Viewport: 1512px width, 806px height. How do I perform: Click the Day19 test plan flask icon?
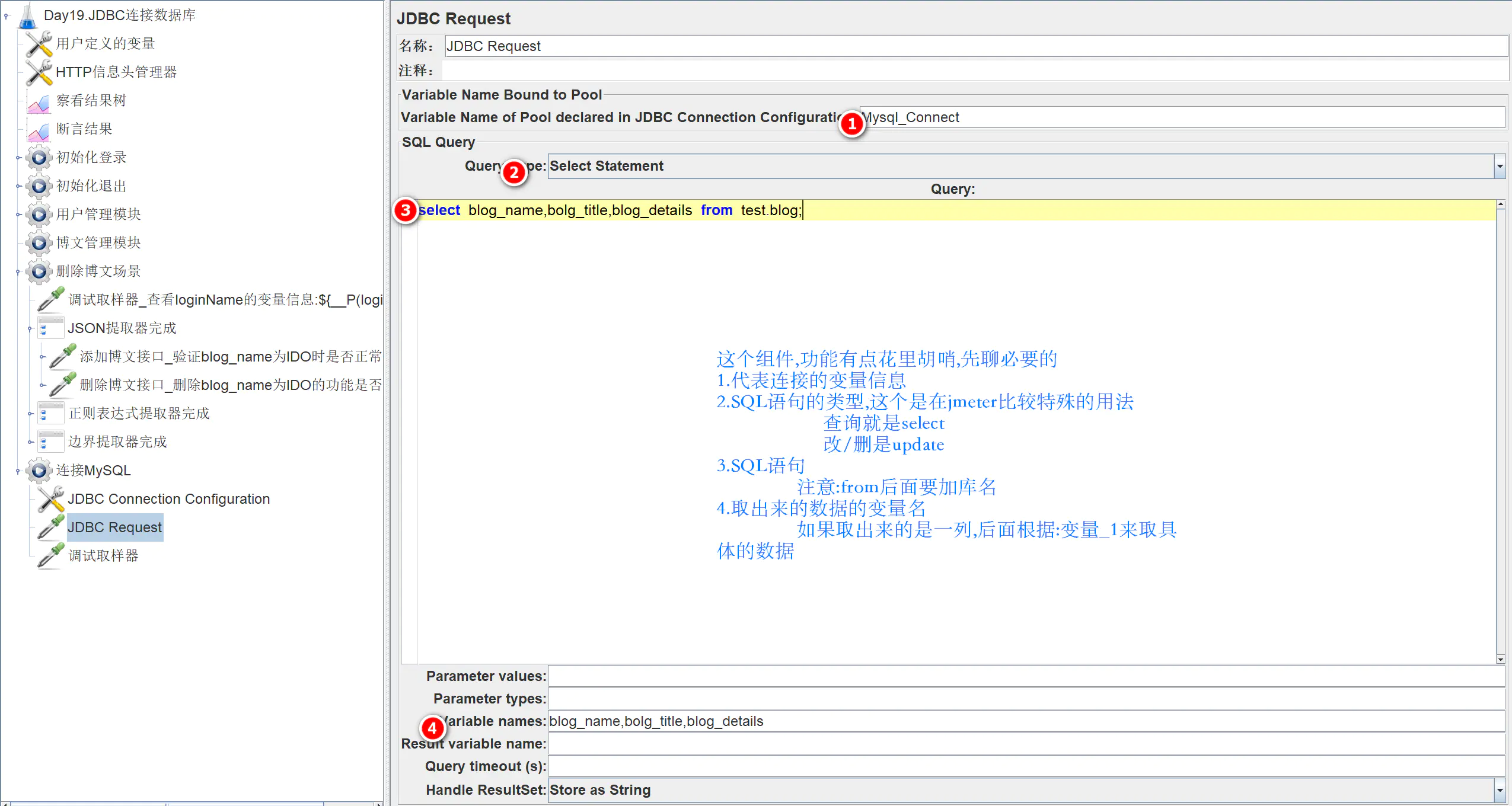point(27,15)
